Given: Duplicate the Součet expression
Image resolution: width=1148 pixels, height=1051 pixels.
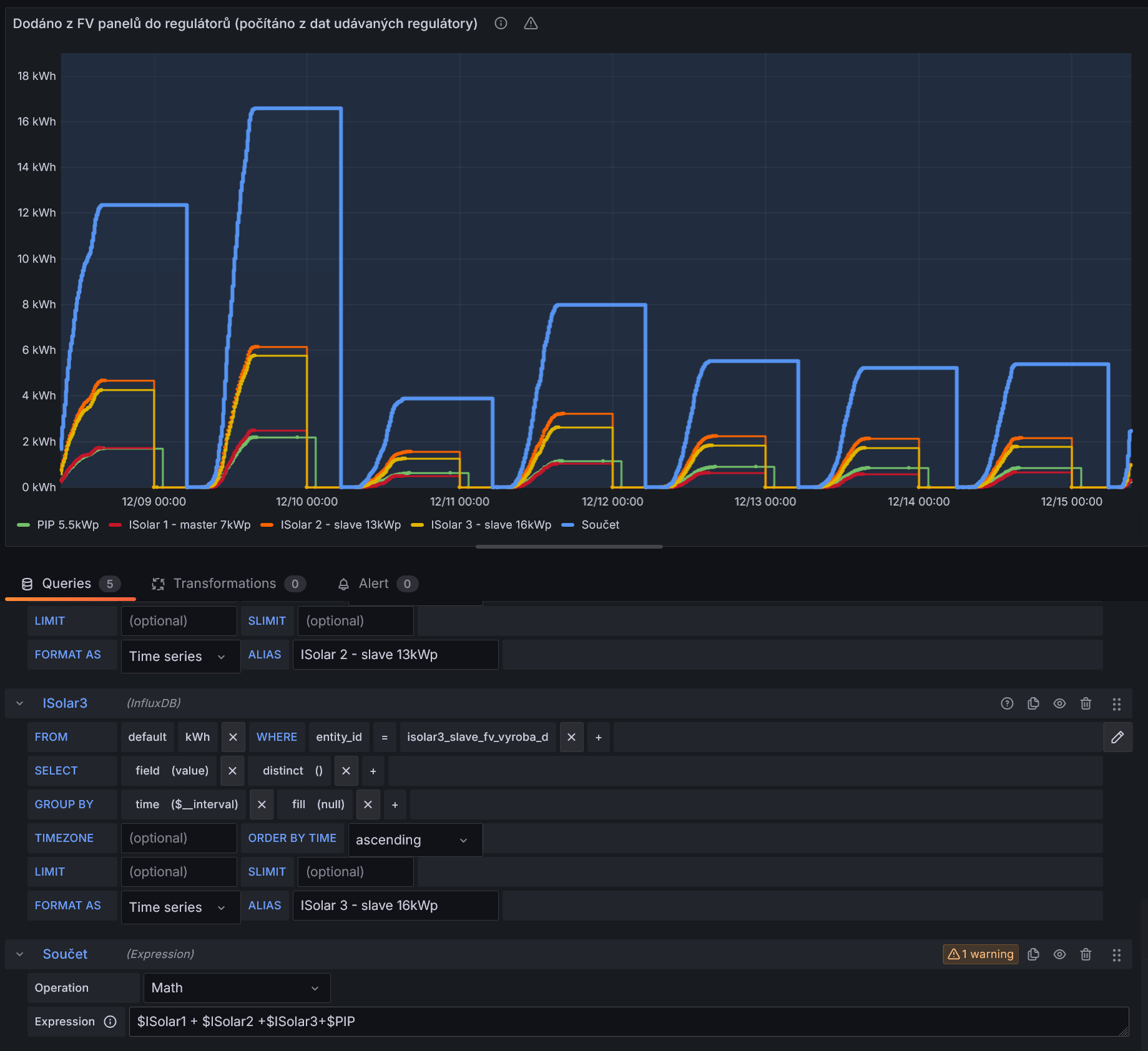Looking at the screenshot, I should coord(1033,954).
